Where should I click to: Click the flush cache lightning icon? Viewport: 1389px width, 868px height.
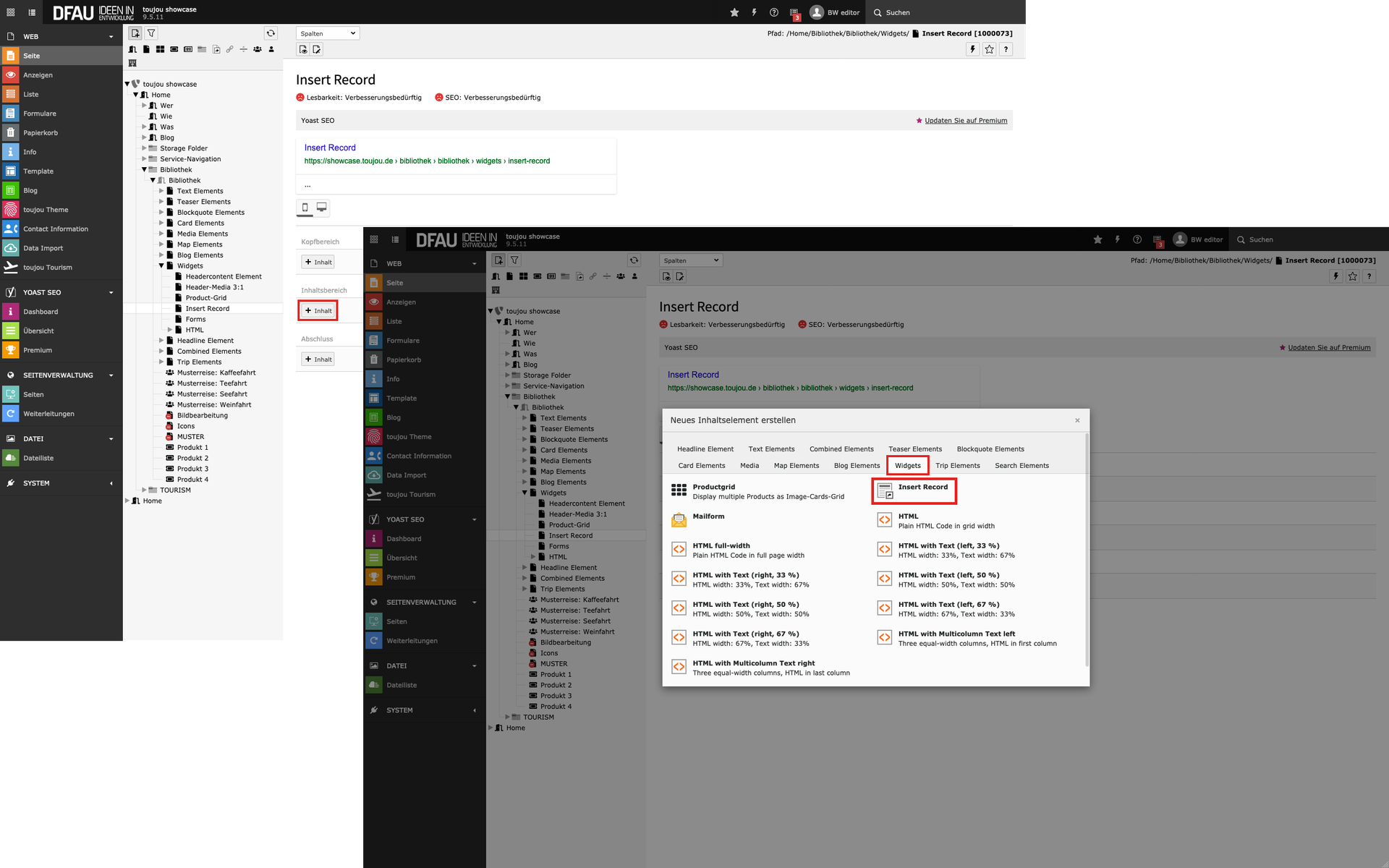click(754, 12)
